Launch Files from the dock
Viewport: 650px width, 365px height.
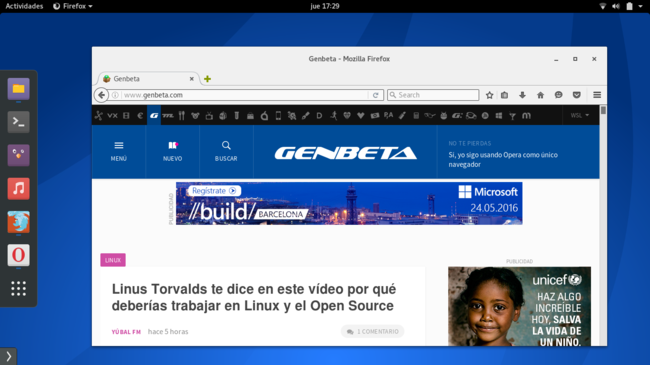pos(18,89)
